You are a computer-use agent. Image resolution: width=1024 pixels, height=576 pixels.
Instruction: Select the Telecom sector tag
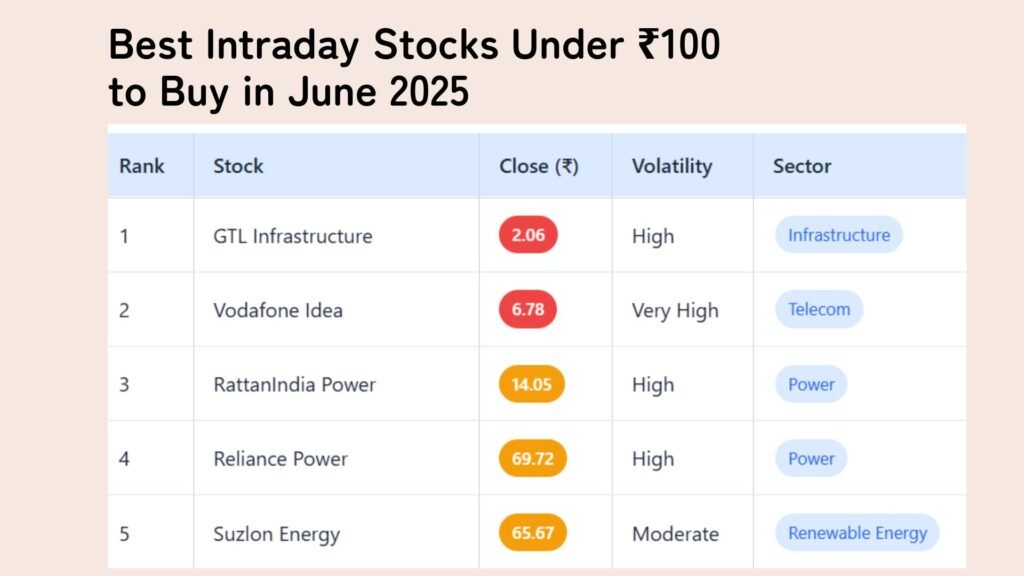click(819, 310)
